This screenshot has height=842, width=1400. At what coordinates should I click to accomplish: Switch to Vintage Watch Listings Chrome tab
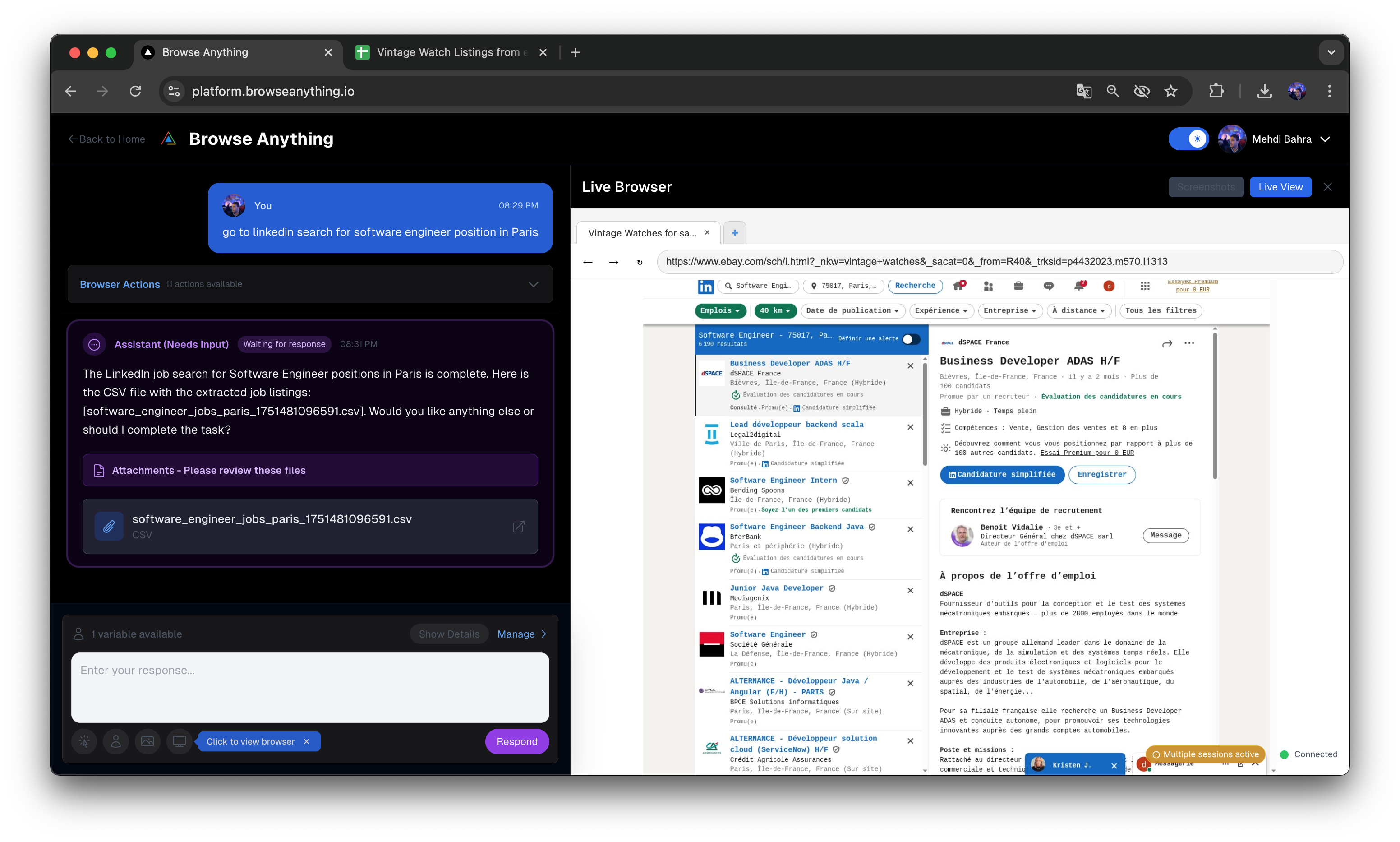pos(452,52)
